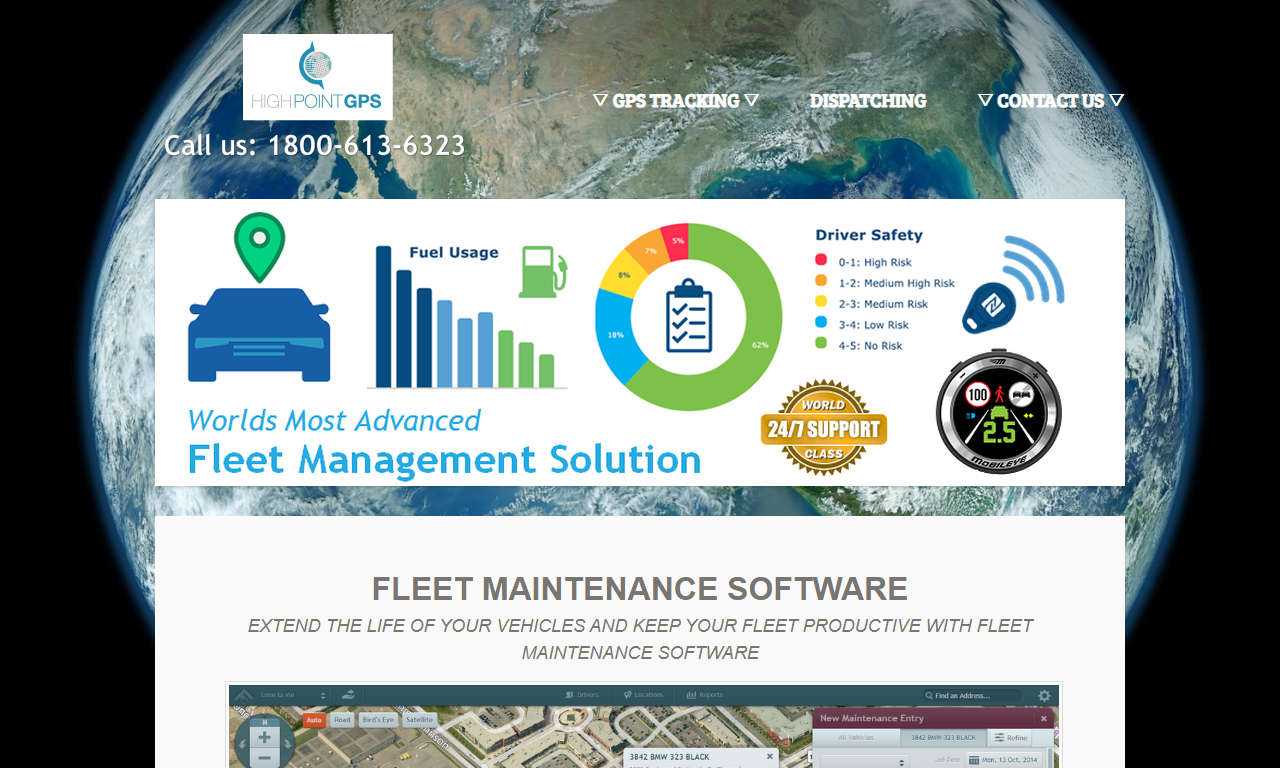This screenshot has height=768, width=1280.
Task: Click the red High Risk legend dot
Action: [821, 260]
